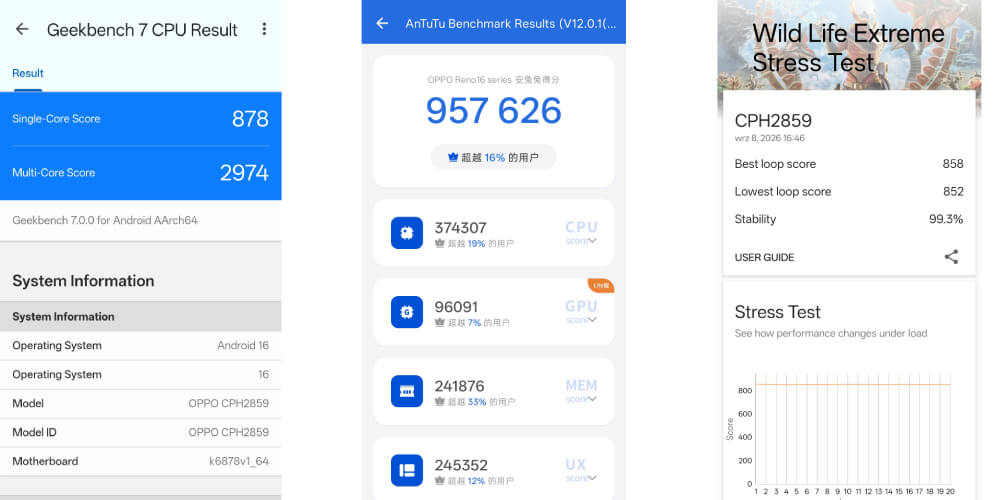1000x500 pixels.
Task: Tap the Best loop score 858
Action: click(953, 164)
